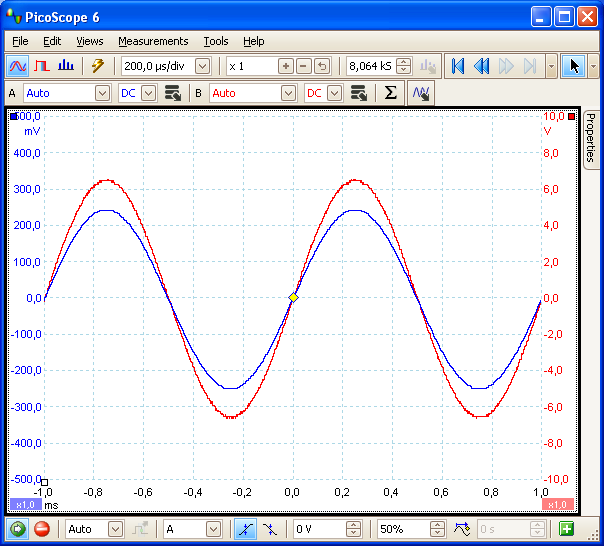Open channel B Auto range dropdown

coord(289,93)
